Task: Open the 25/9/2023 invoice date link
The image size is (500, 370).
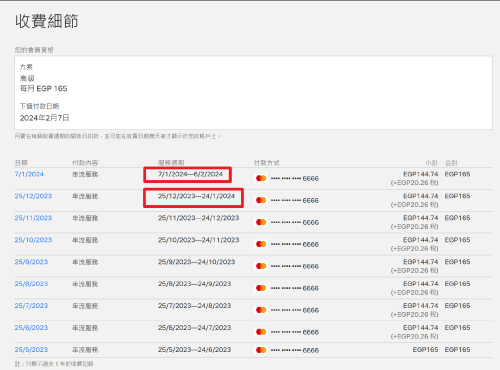Action: tap(31, 262)
